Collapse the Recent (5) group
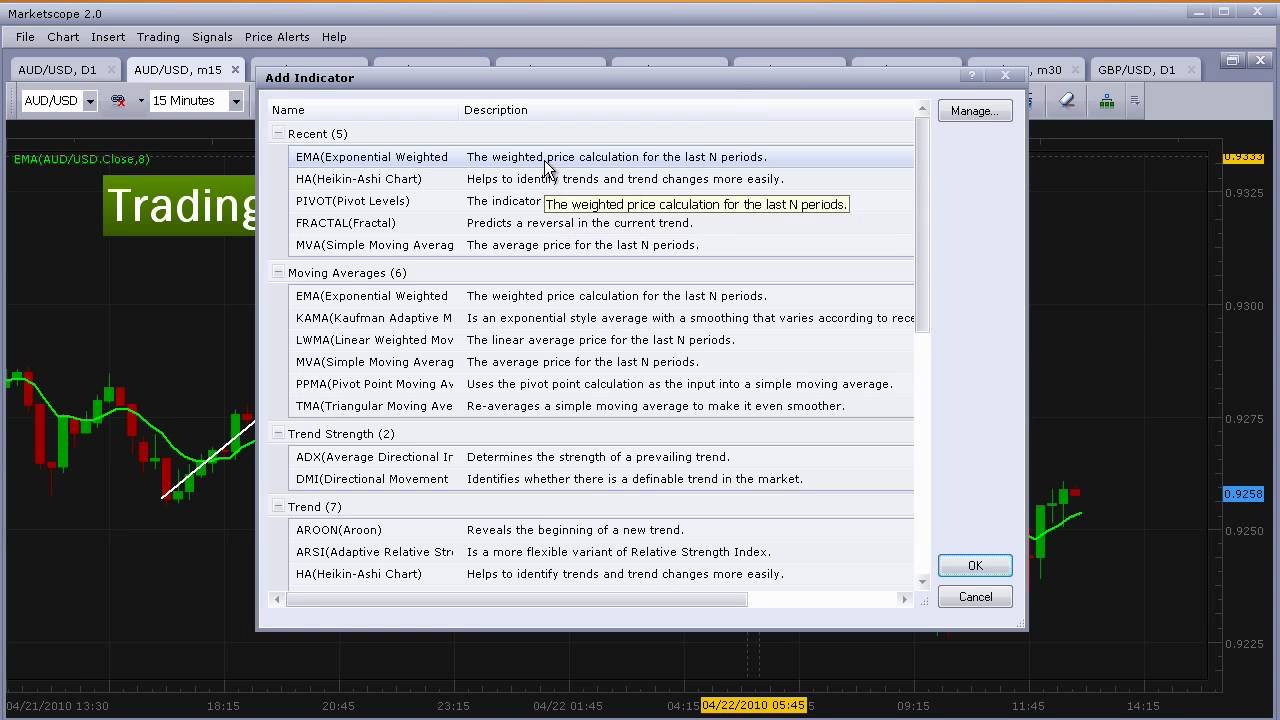The width and height of the screenshot is (1280, 720). point(279,133)
